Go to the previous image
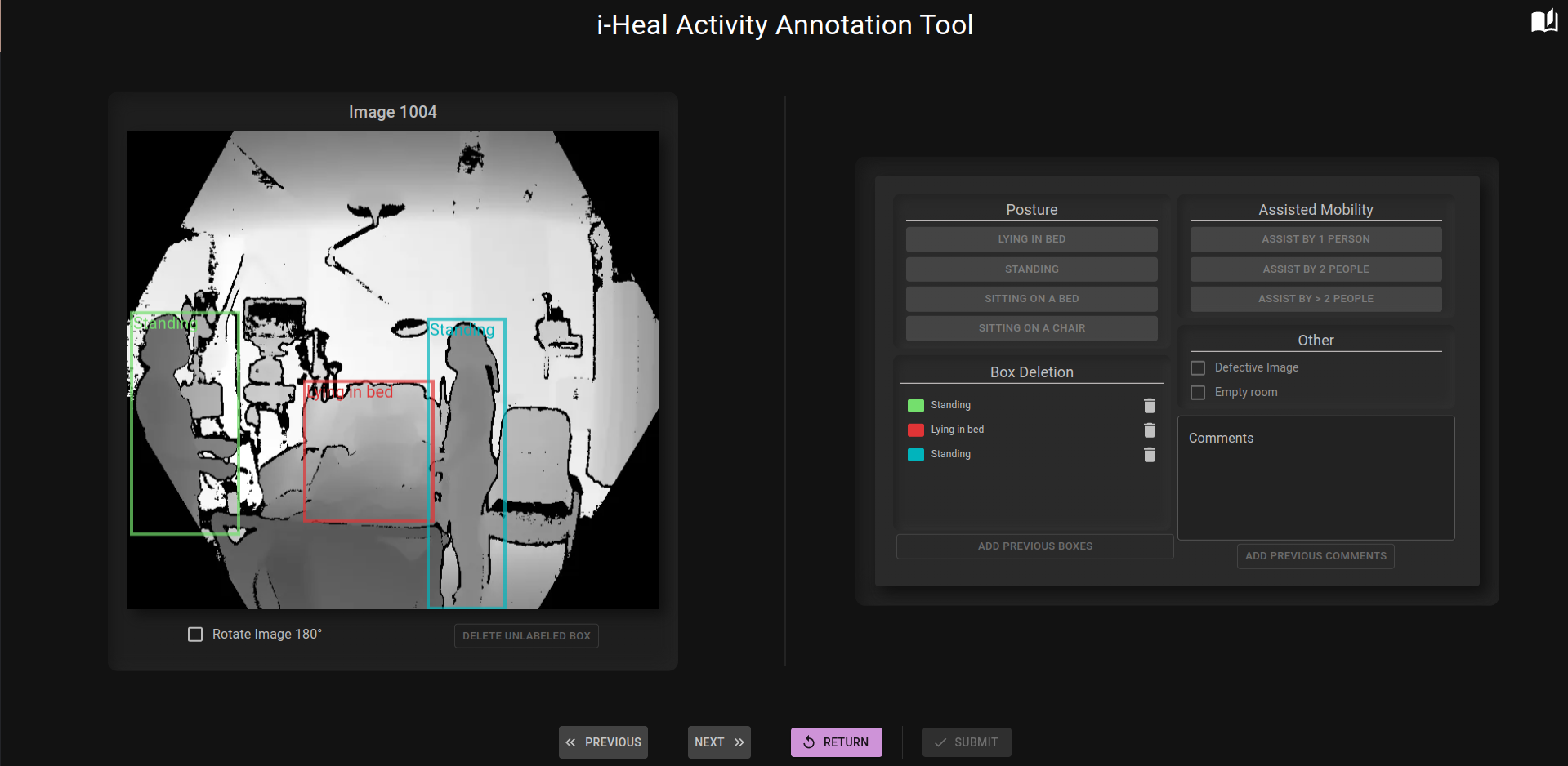This screenshot has height=766, width=1568. [x=603, y=742]
